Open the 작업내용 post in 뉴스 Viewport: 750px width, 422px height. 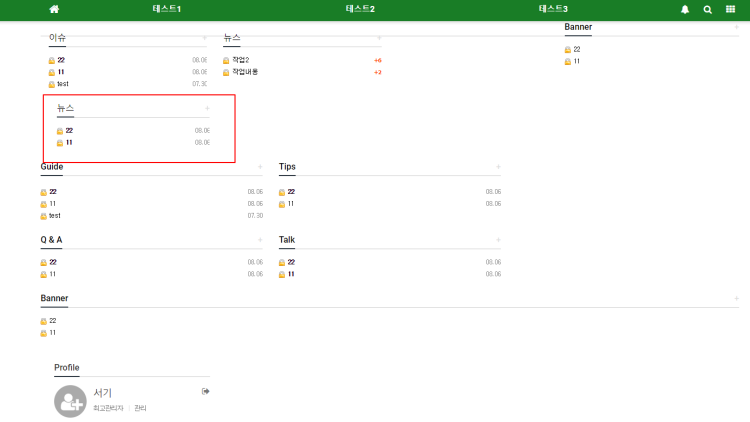point(245,72)
